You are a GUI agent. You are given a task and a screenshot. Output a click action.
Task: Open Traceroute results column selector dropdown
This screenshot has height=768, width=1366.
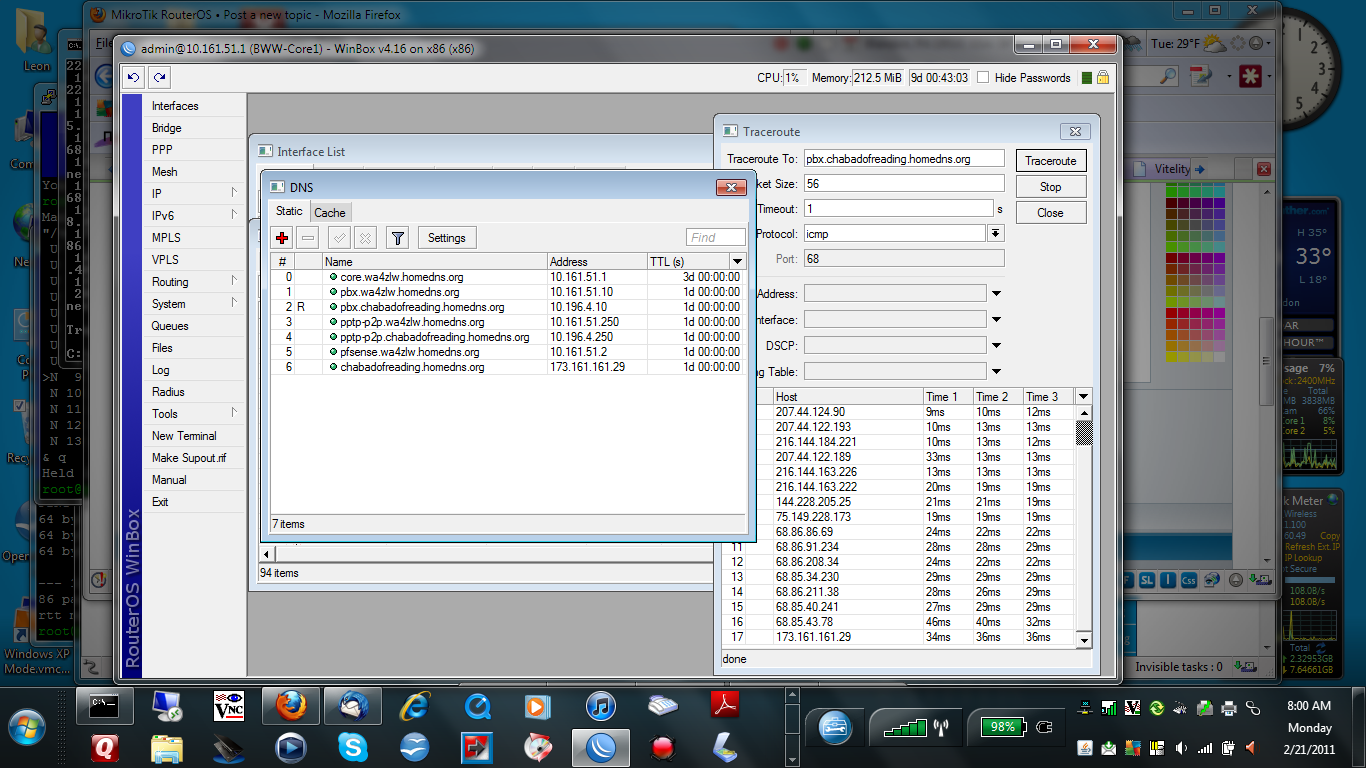click(x=1083, y=396)
